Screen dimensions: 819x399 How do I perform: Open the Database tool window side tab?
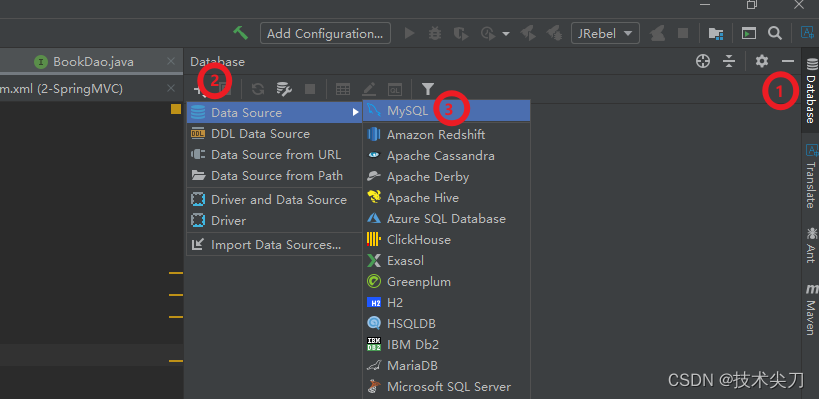811,90
